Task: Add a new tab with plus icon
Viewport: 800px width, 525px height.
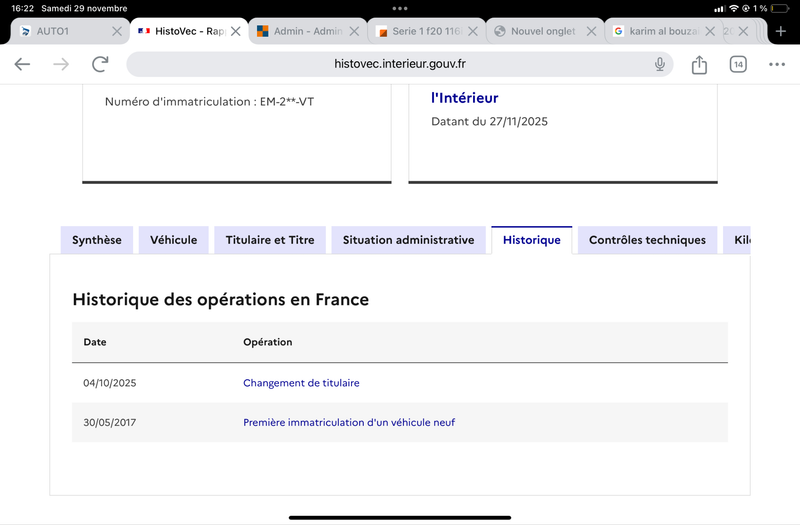Action: [781, 31]
